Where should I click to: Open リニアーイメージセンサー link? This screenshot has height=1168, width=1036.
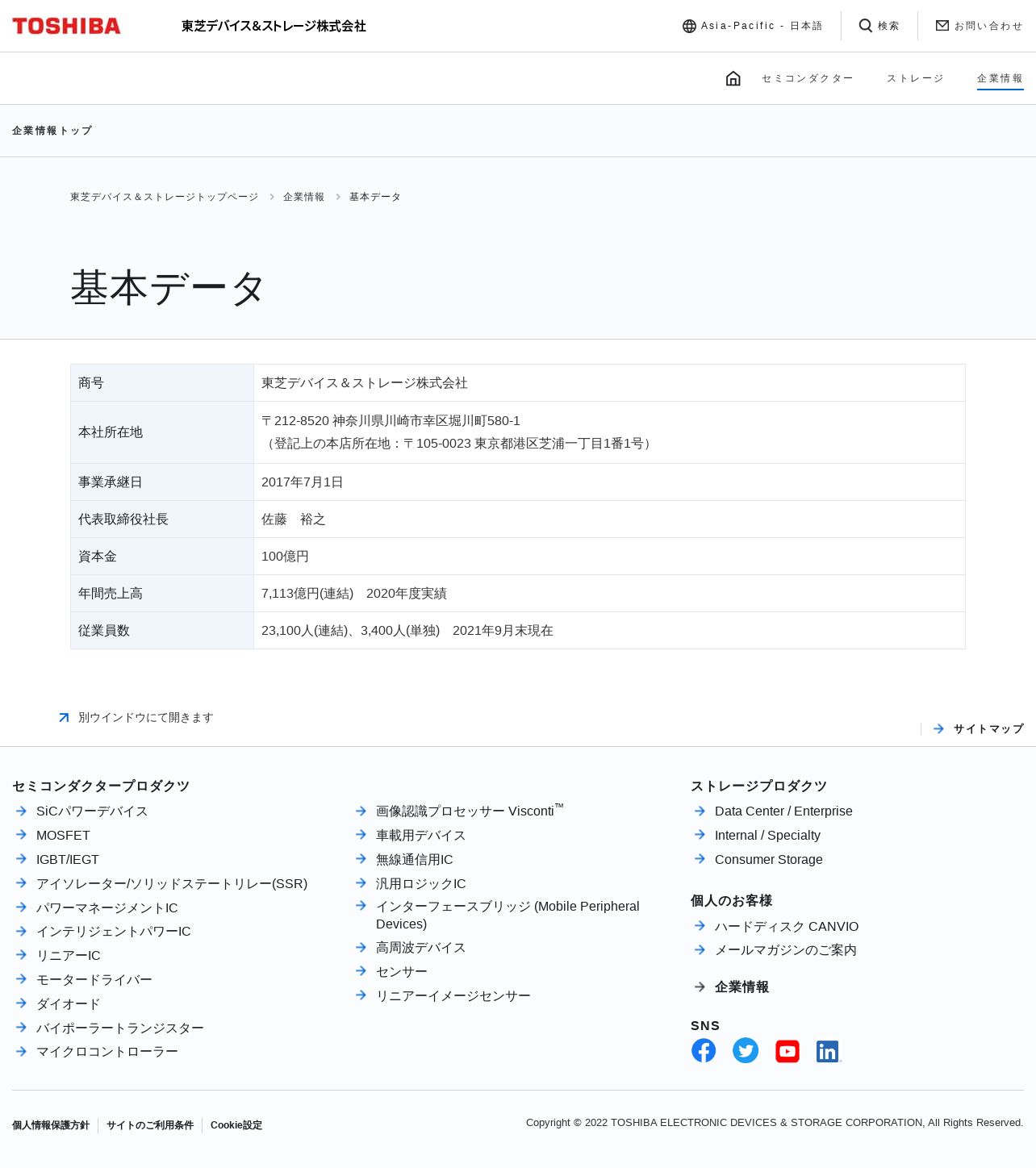tap(453, 996)
